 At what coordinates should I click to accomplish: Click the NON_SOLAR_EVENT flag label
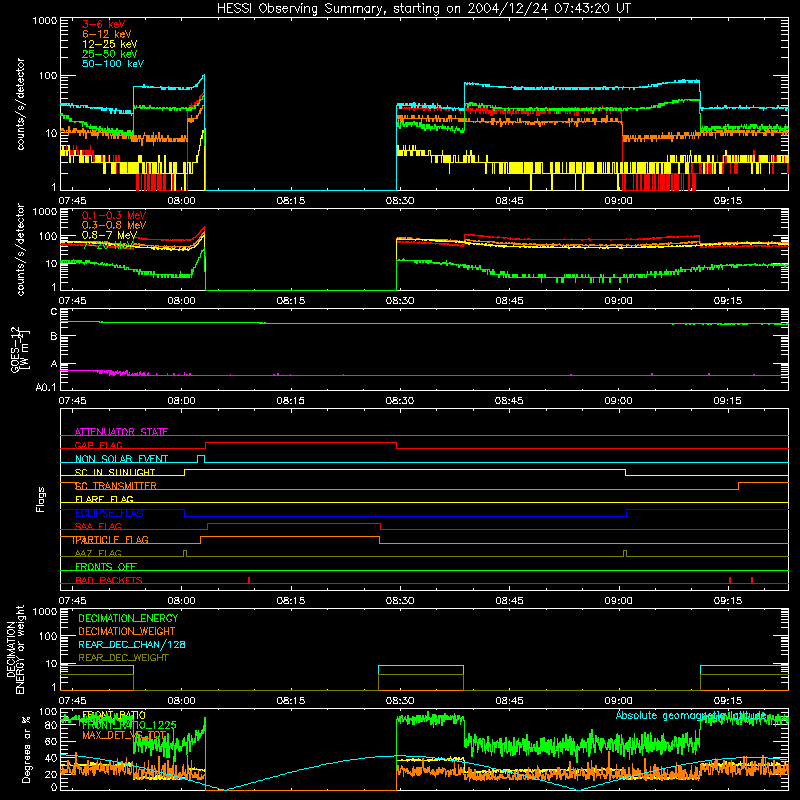coord(121,459)
